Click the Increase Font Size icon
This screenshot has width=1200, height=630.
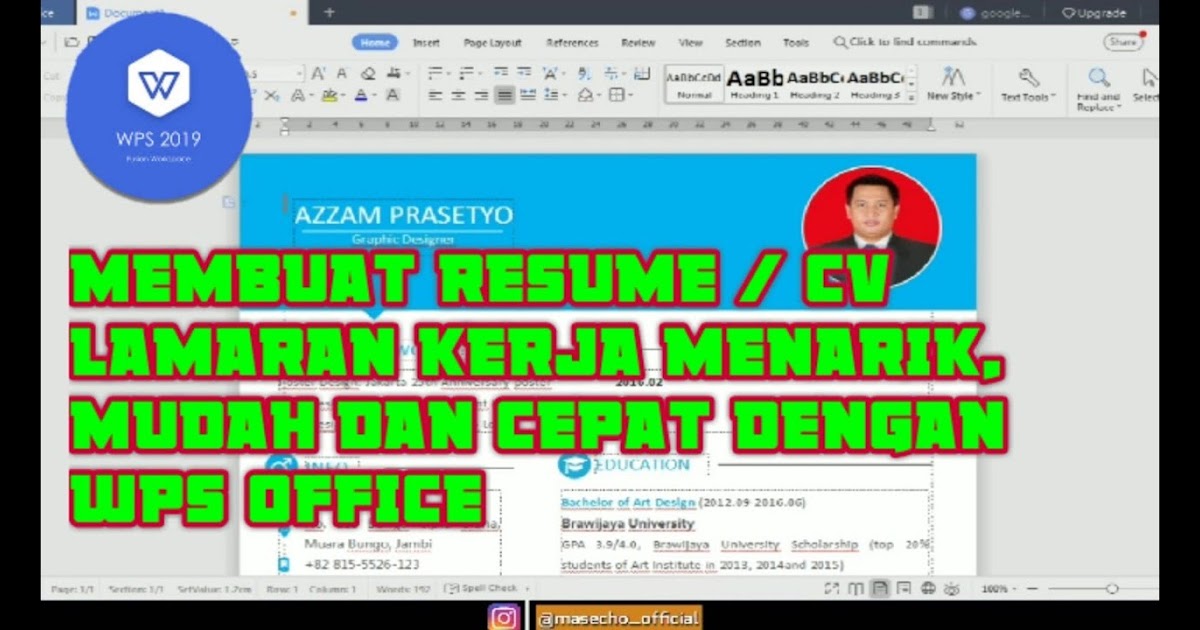click(x=318, y=74)
